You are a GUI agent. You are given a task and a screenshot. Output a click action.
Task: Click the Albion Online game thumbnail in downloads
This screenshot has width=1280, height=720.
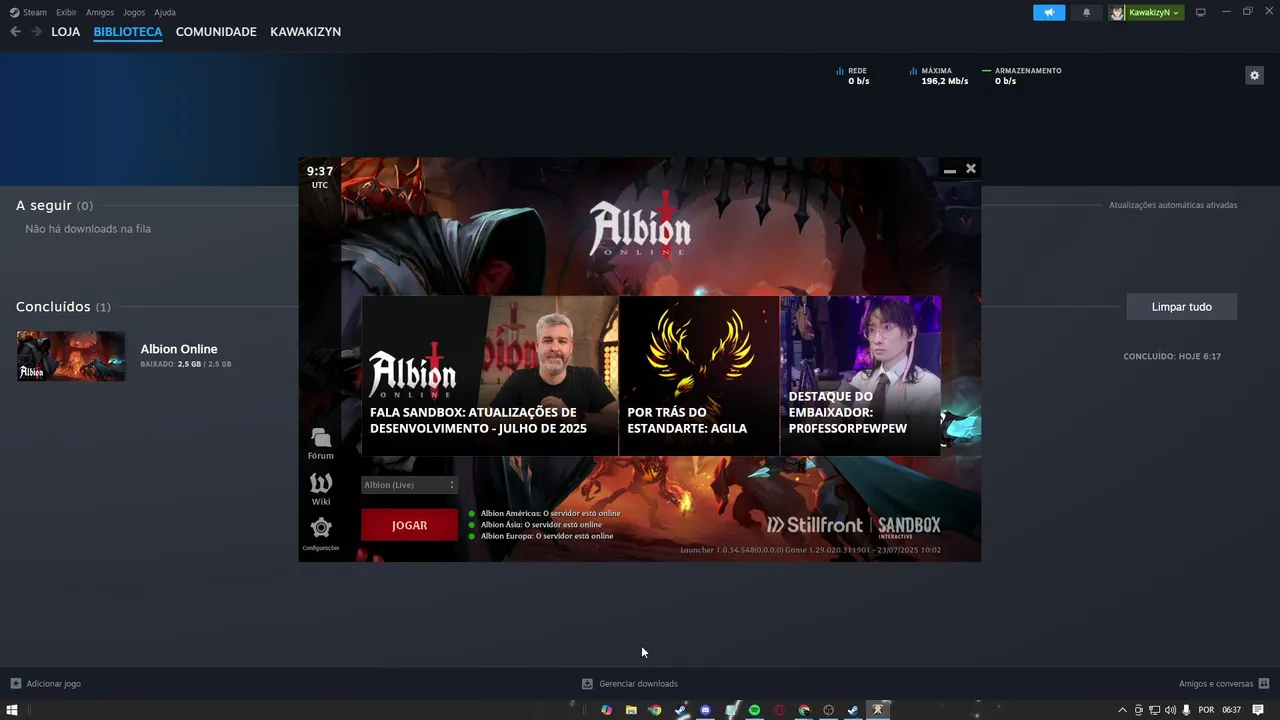[x=71, y=356]
